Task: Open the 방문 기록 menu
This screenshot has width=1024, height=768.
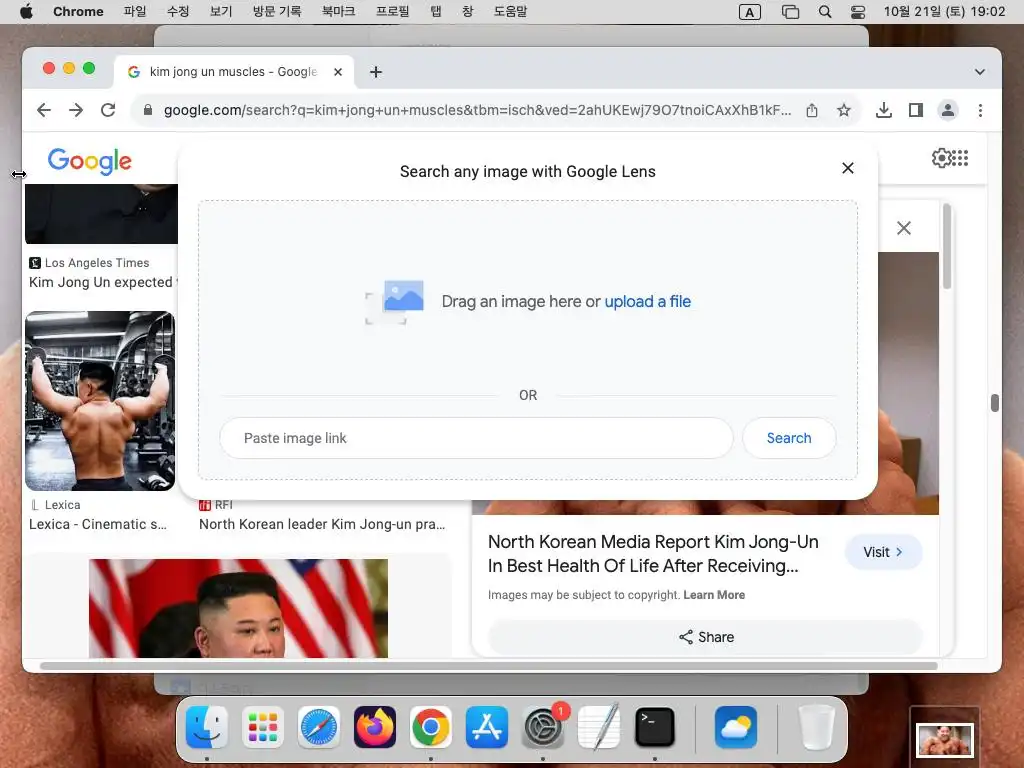Action: point(278,11)
